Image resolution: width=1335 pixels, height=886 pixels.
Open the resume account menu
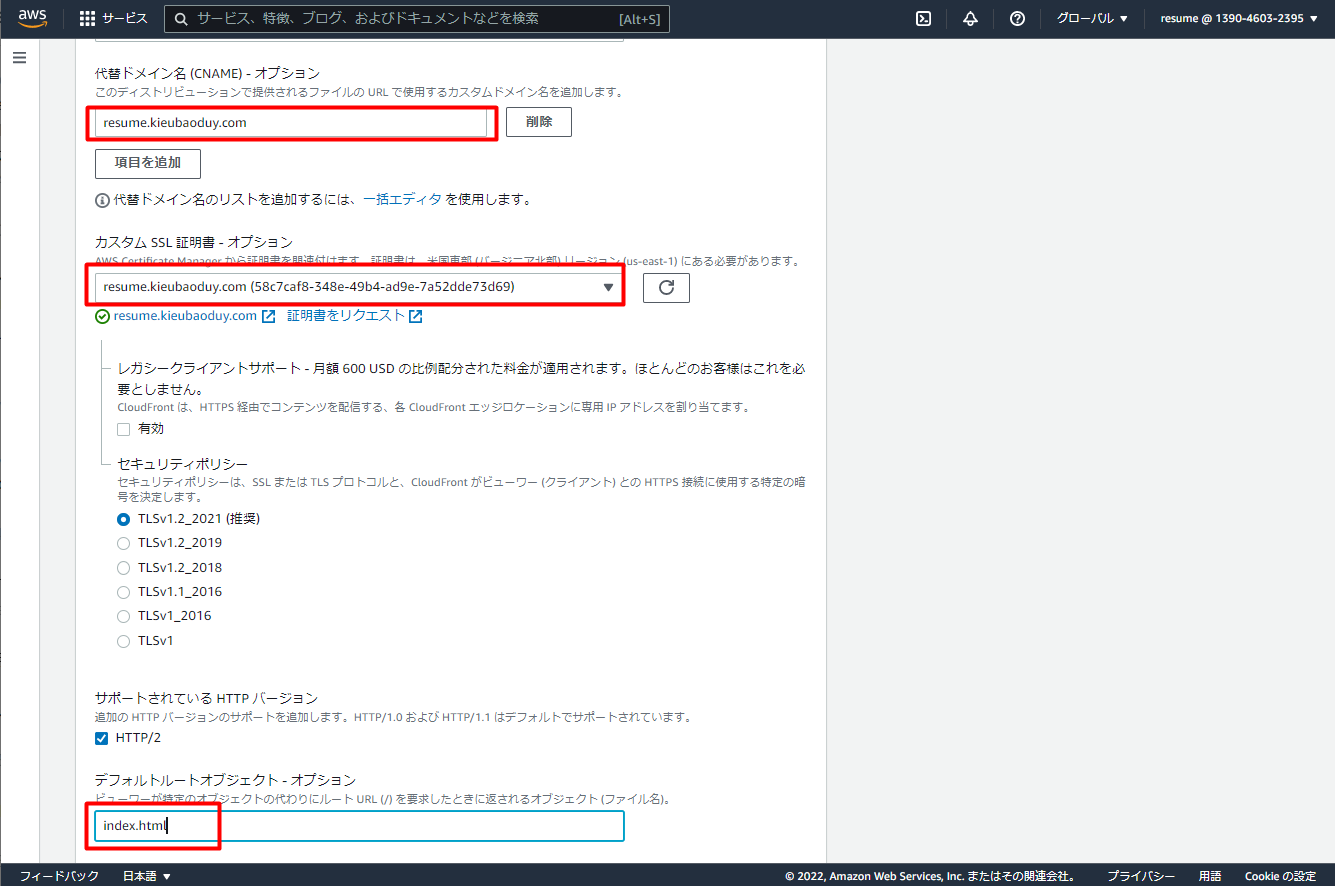tap(1239, 19)
